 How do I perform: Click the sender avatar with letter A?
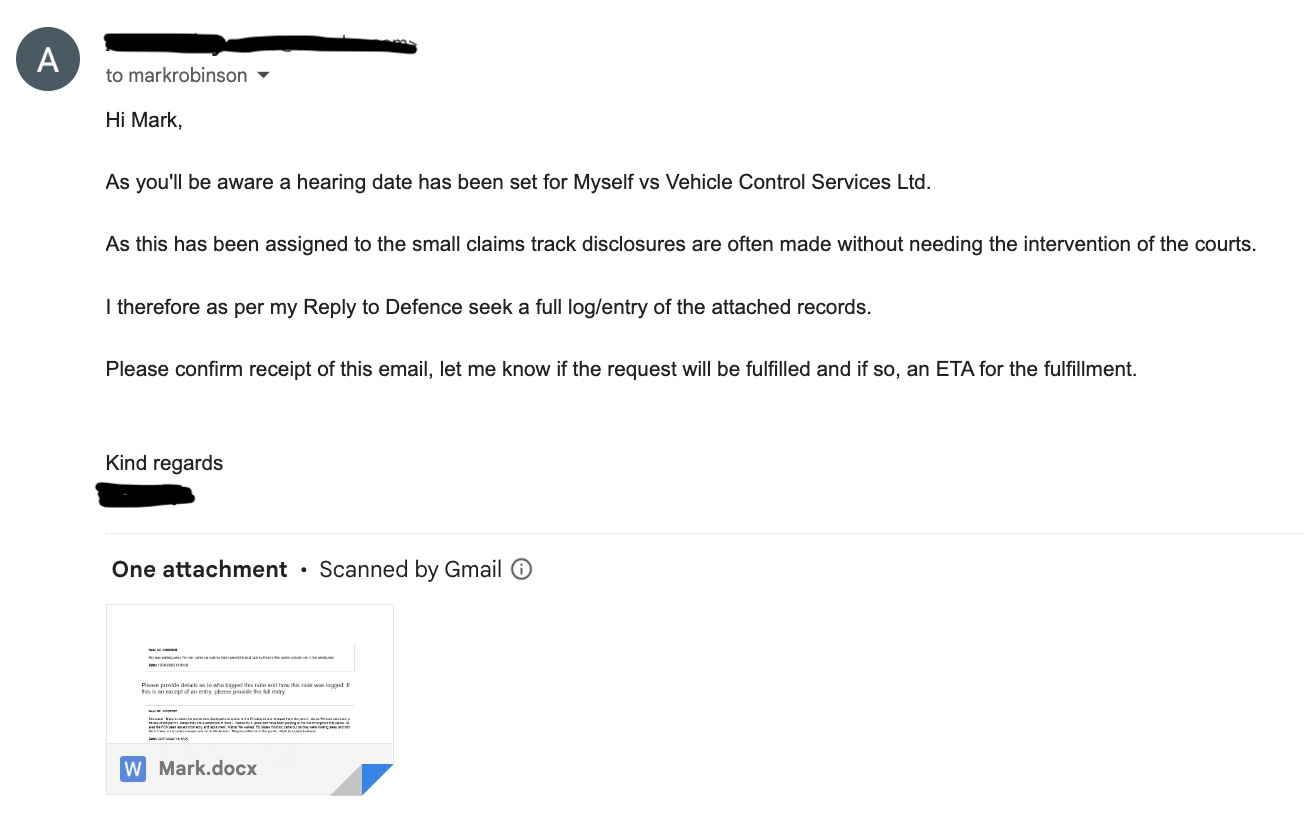click(x=48, y=60)
